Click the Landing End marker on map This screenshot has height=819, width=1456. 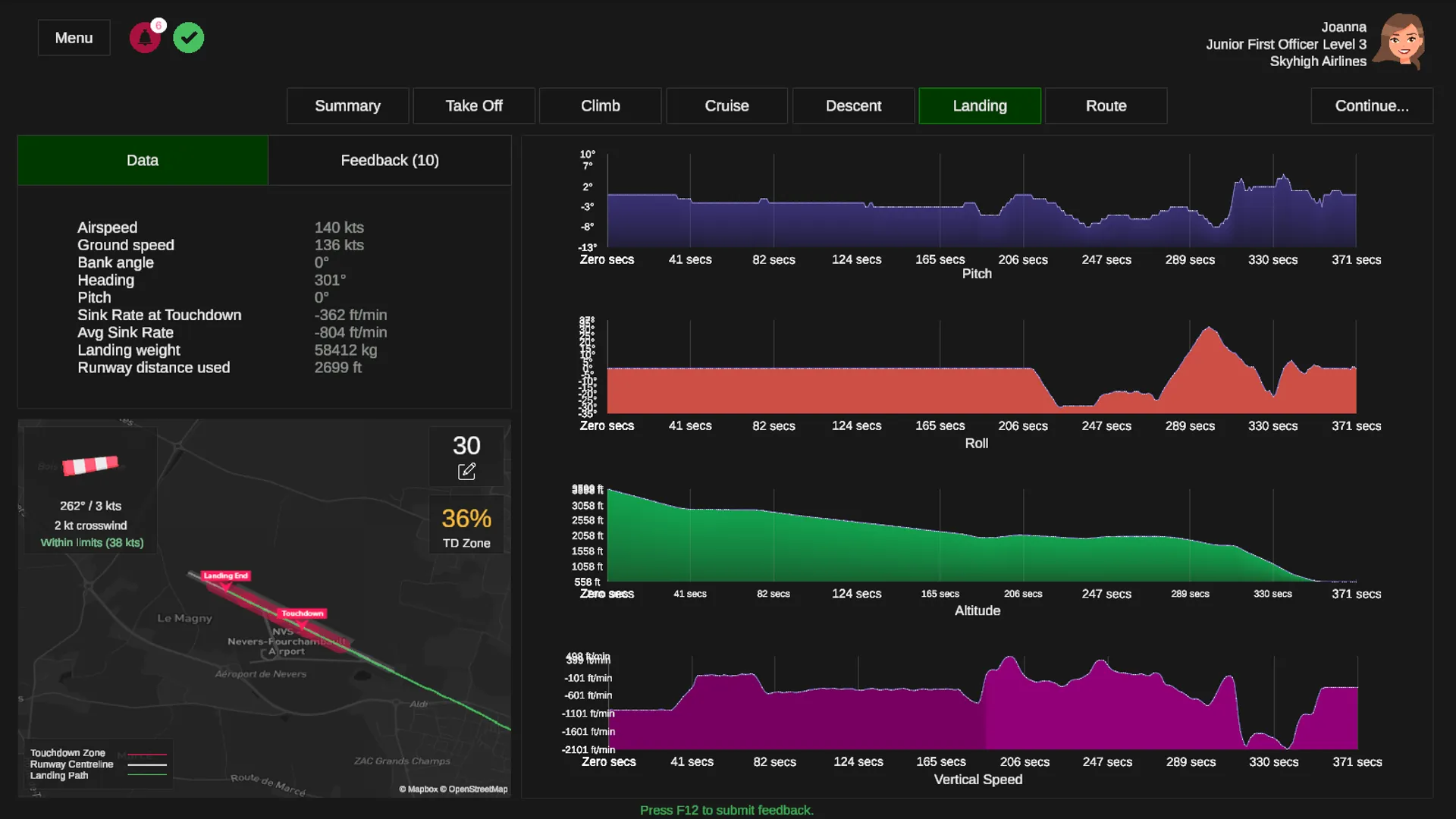pos(225,576)
